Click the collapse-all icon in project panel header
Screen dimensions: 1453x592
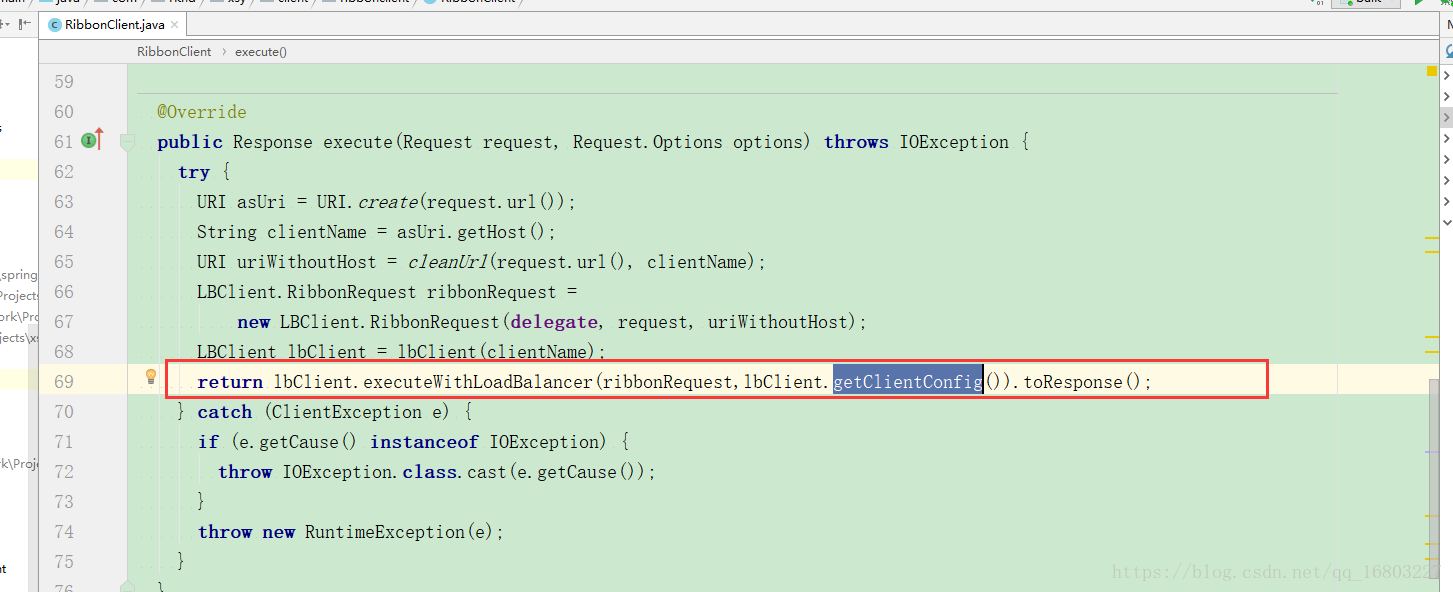pos(25,25)
